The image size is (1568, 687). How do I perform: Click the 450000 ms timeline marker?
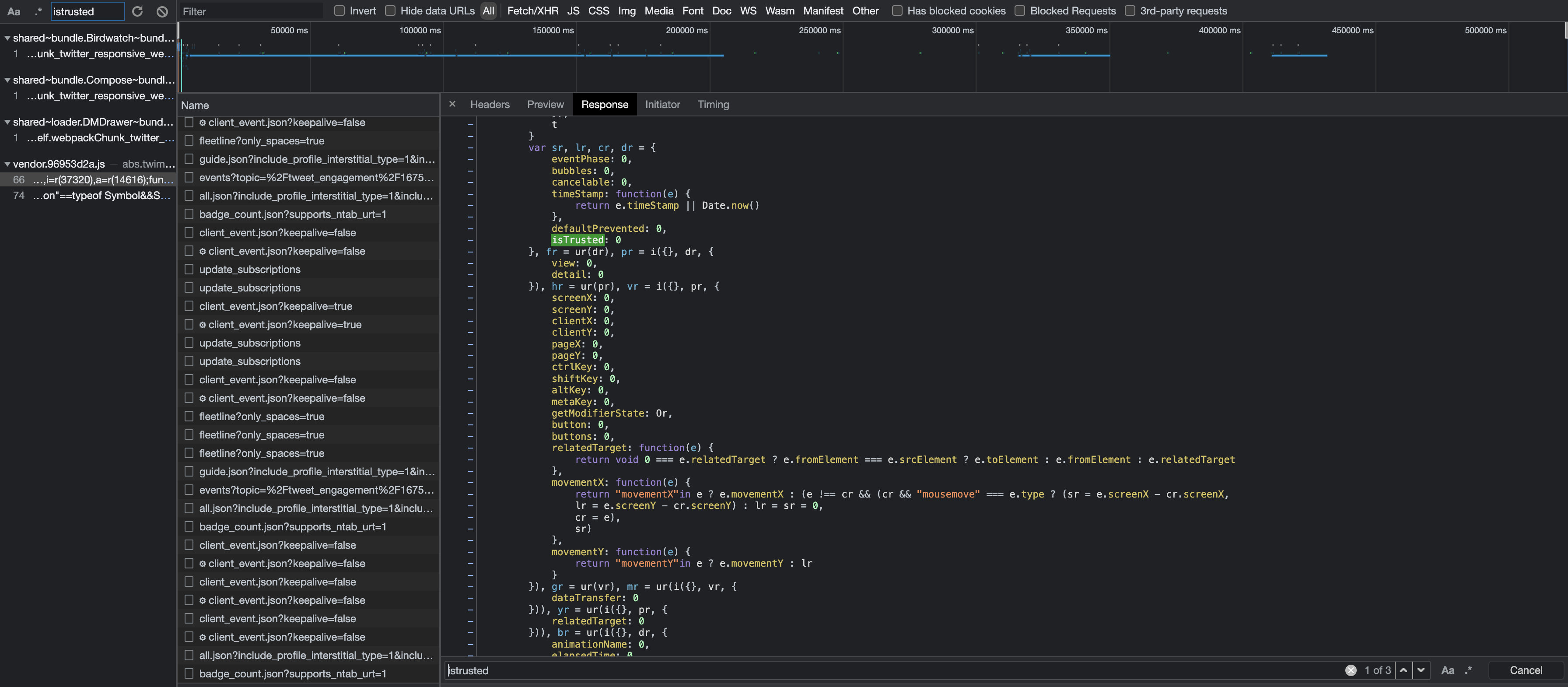click(1352, 30)
